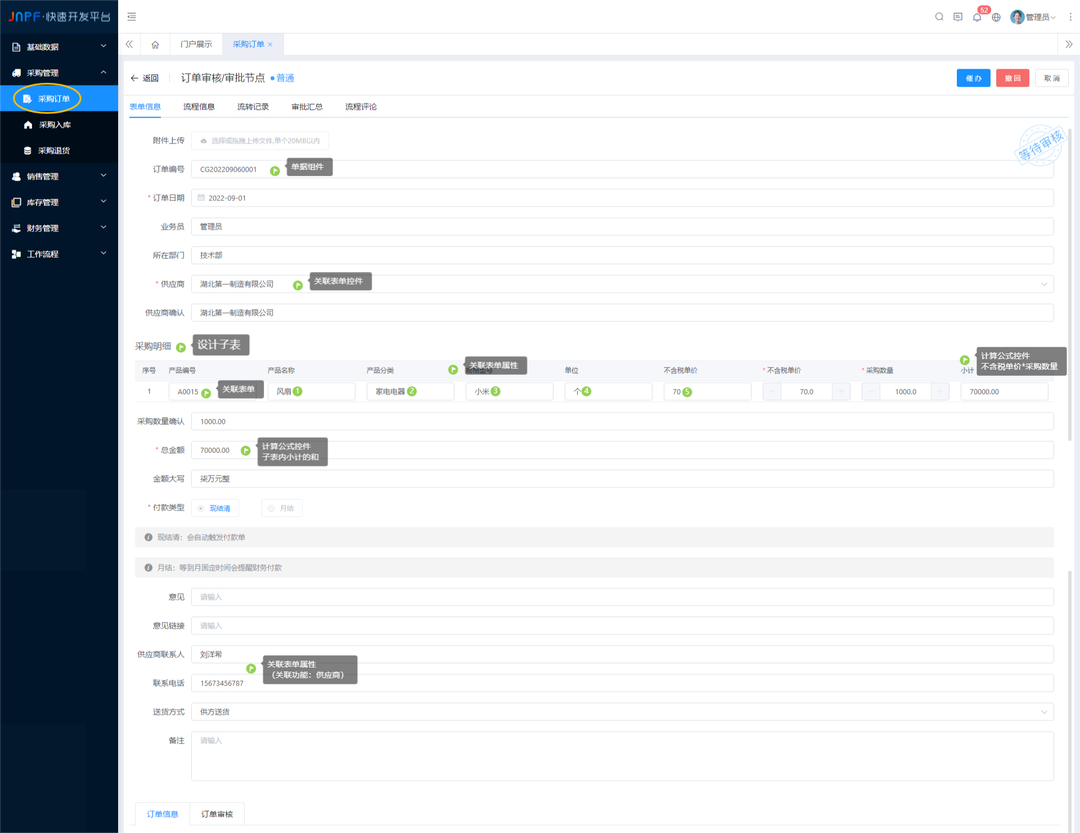Open the vertical three-dot more menu
Viewport: 1080px width, 833px height.
click(x=1070, y=17)
